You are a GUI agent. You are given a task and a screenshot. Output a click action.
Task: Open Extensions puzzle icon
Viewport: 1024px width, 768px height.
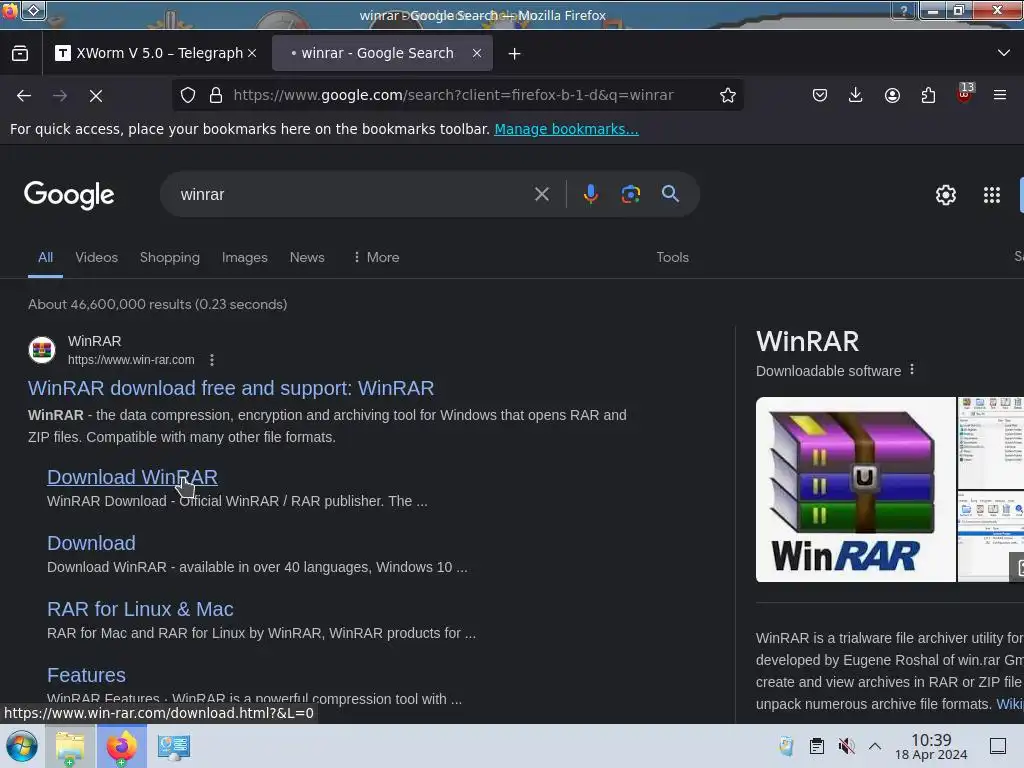click(928, 95)
